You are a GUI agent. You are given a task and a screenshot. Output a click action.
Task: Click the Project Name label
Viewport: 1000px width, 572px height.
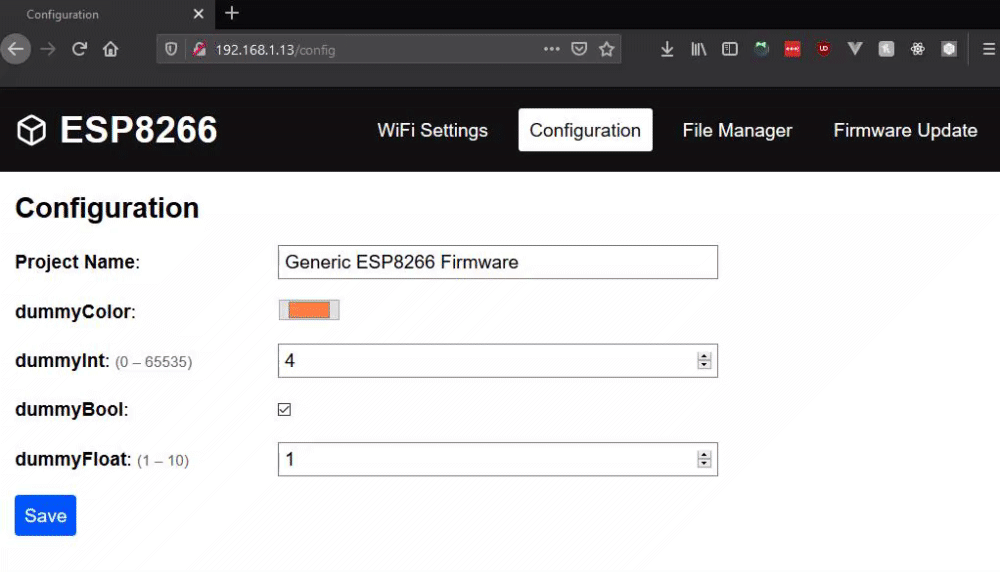77,262
